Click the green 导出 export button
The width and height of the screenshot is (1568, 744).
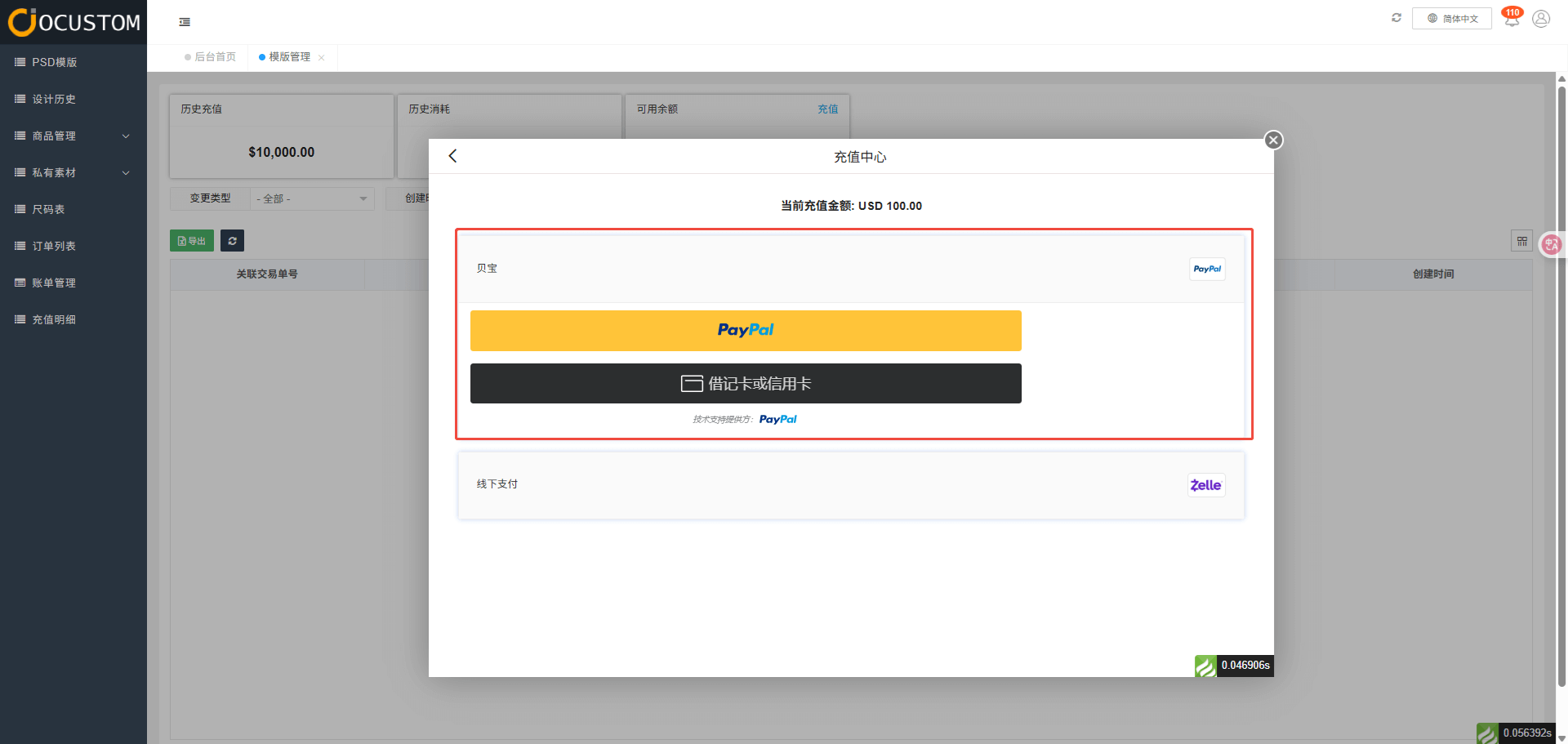pyautogui.click(x=192, y=241)
